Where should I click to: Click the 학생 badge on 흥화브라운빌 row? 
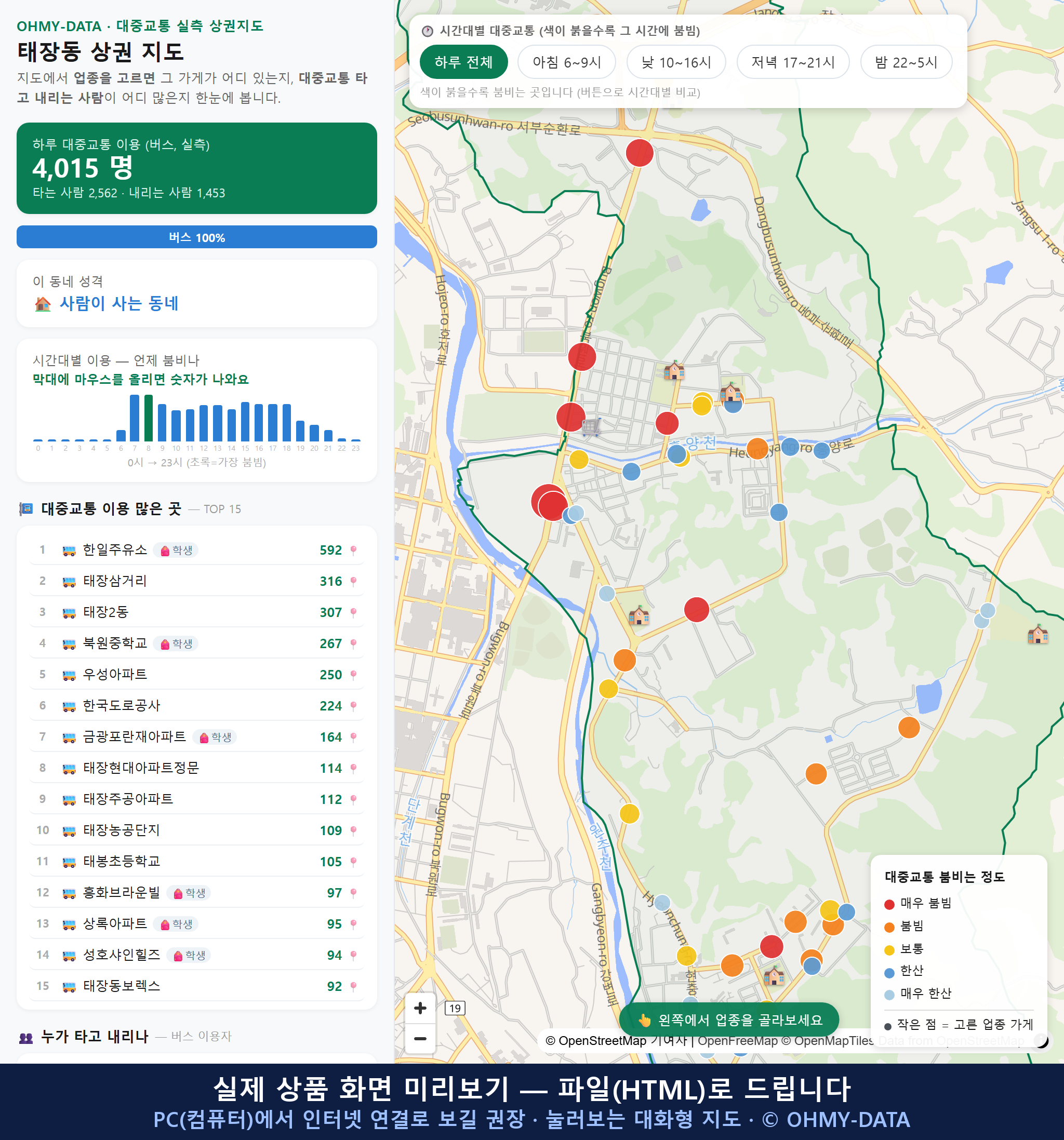click(189, 893)
